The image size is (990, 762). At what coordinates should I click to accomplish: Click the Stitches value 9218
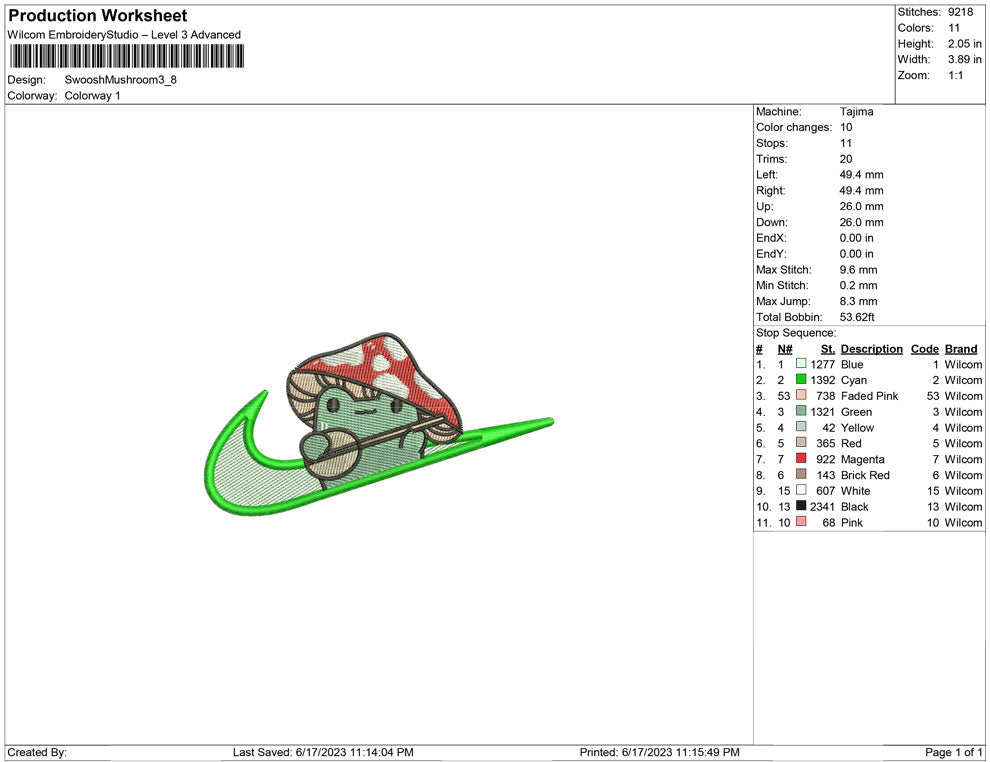(x=960, y=12)
